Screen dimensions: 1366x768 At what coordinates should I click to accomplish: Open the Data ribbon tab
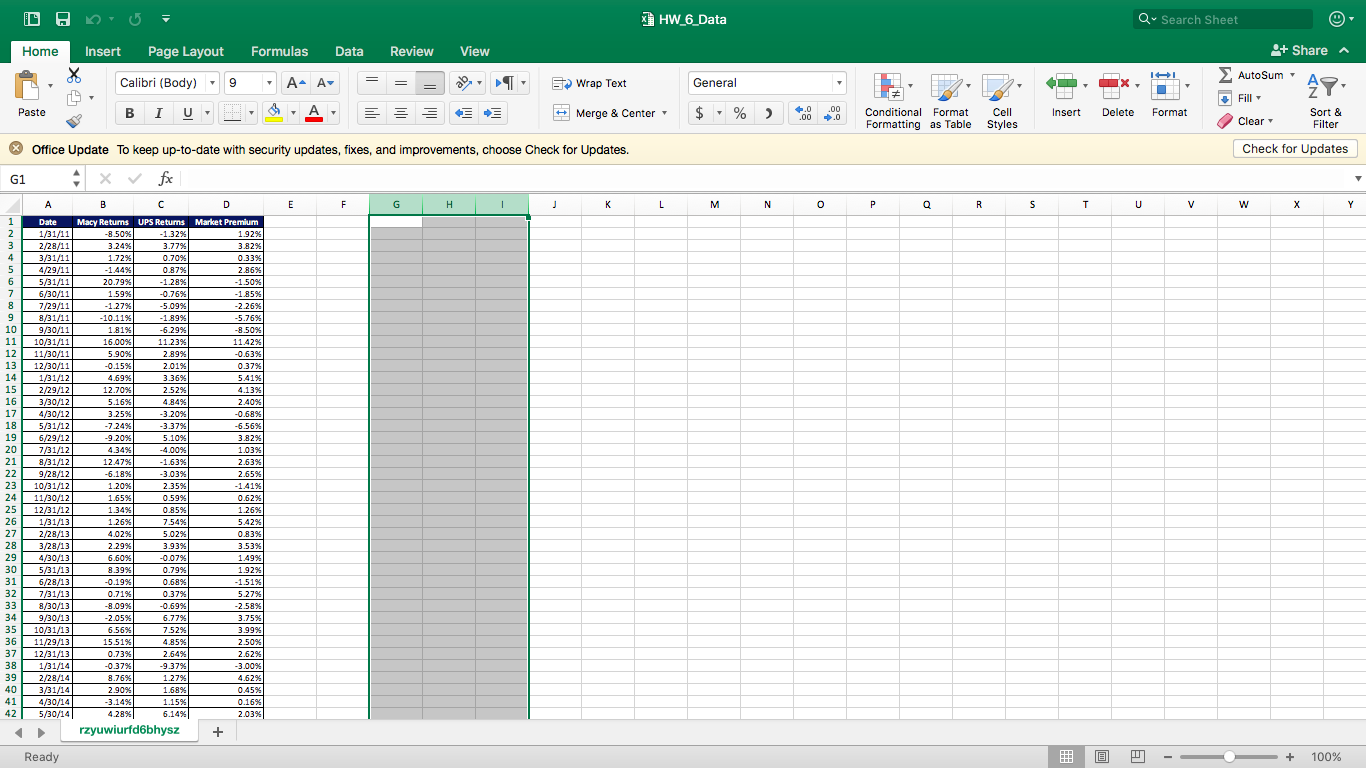pyautogui.click(x=349, y=51)
